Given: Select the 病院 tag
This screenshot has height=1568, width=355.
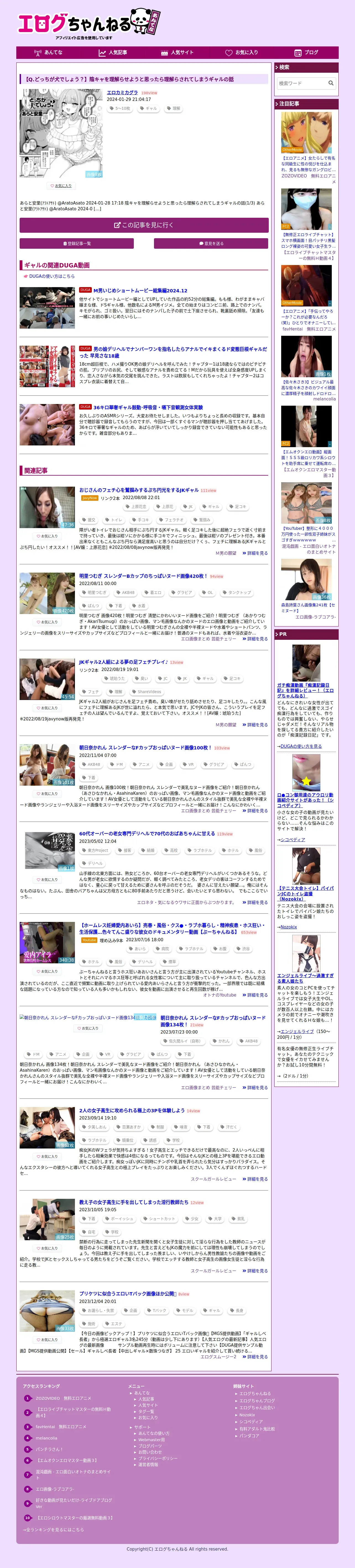Looking at the screenshot, I should [x=163, y=949].
